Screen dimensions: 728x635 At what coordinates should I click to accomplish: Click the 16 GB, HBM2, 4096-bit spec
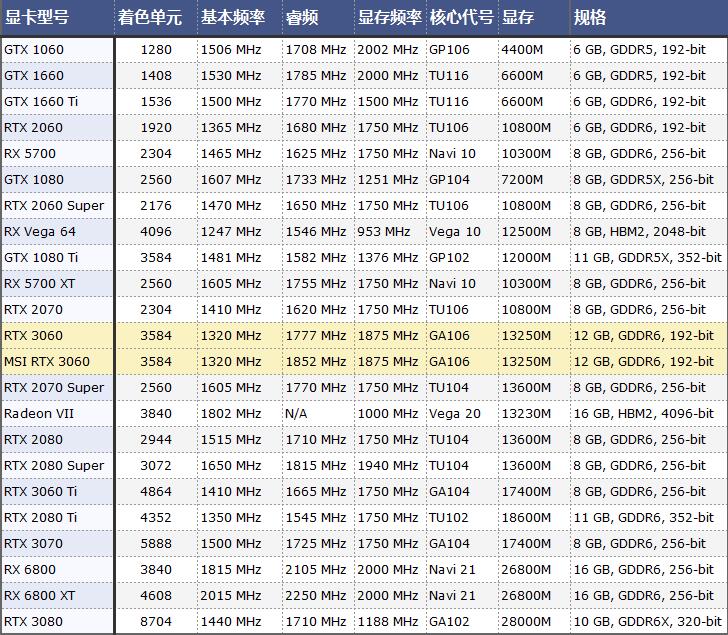point(644,414)
